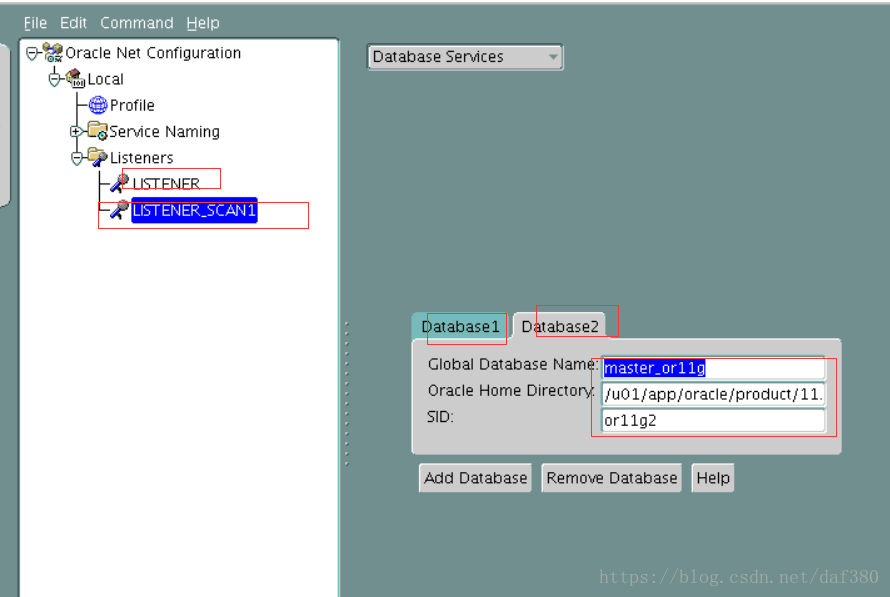
Task: Click the Remove Database button
Action: click(x=611, y=478)
